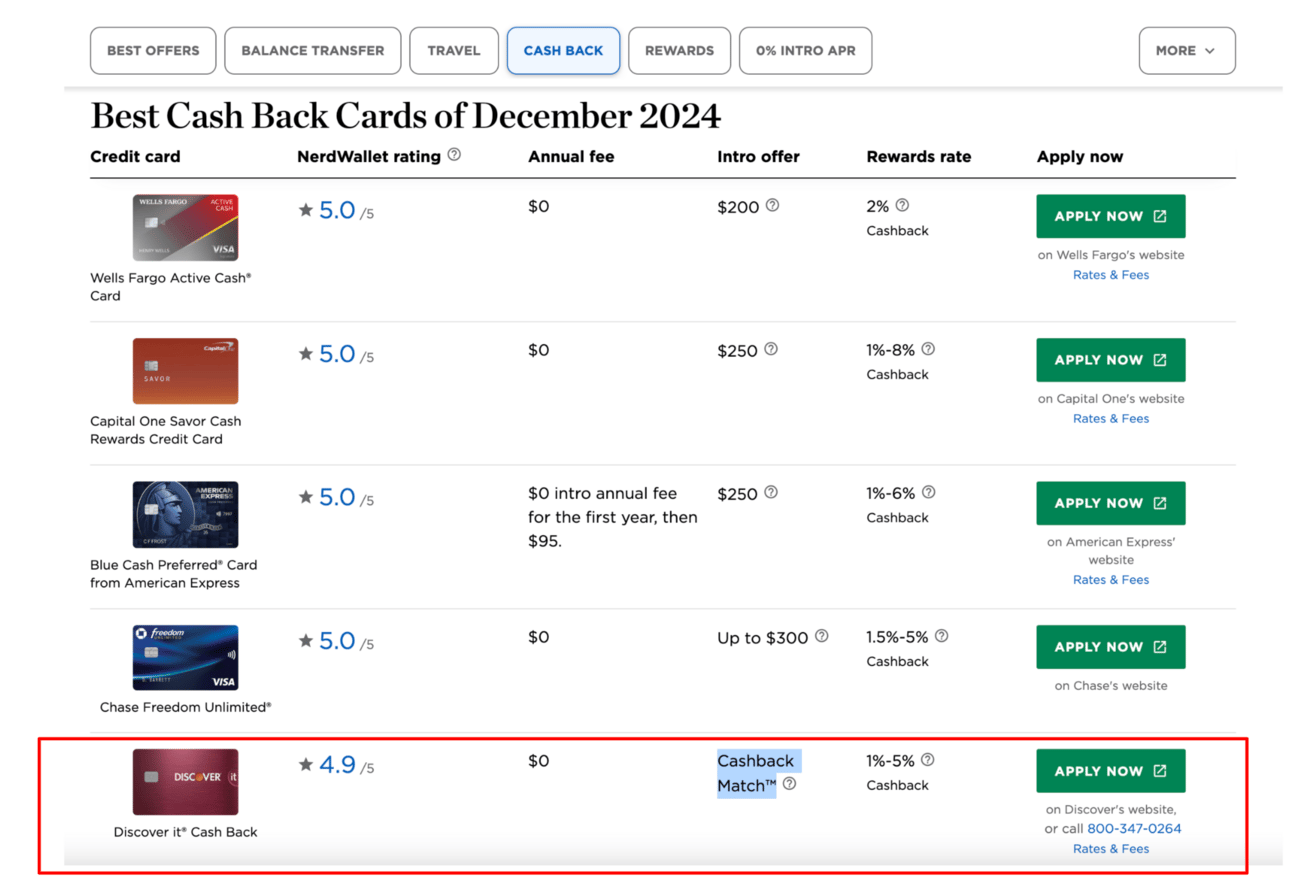Click the Best Cash Back Cards heading
This screenshot has height=884, width=1292.
pyautogui.click(x=406, y=116)
